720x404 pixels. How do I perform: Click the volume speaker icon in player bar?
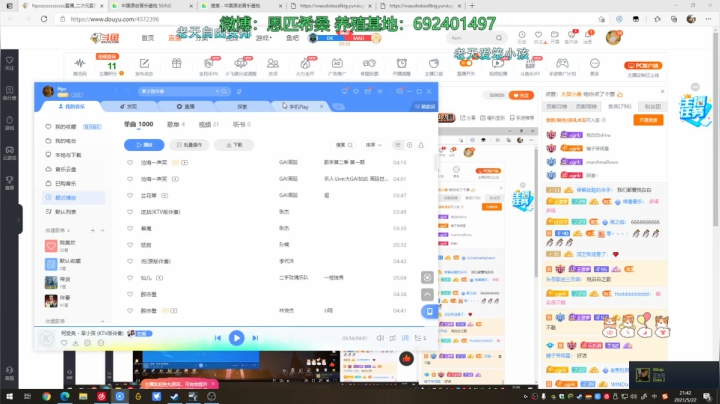(x=380, y=338)
